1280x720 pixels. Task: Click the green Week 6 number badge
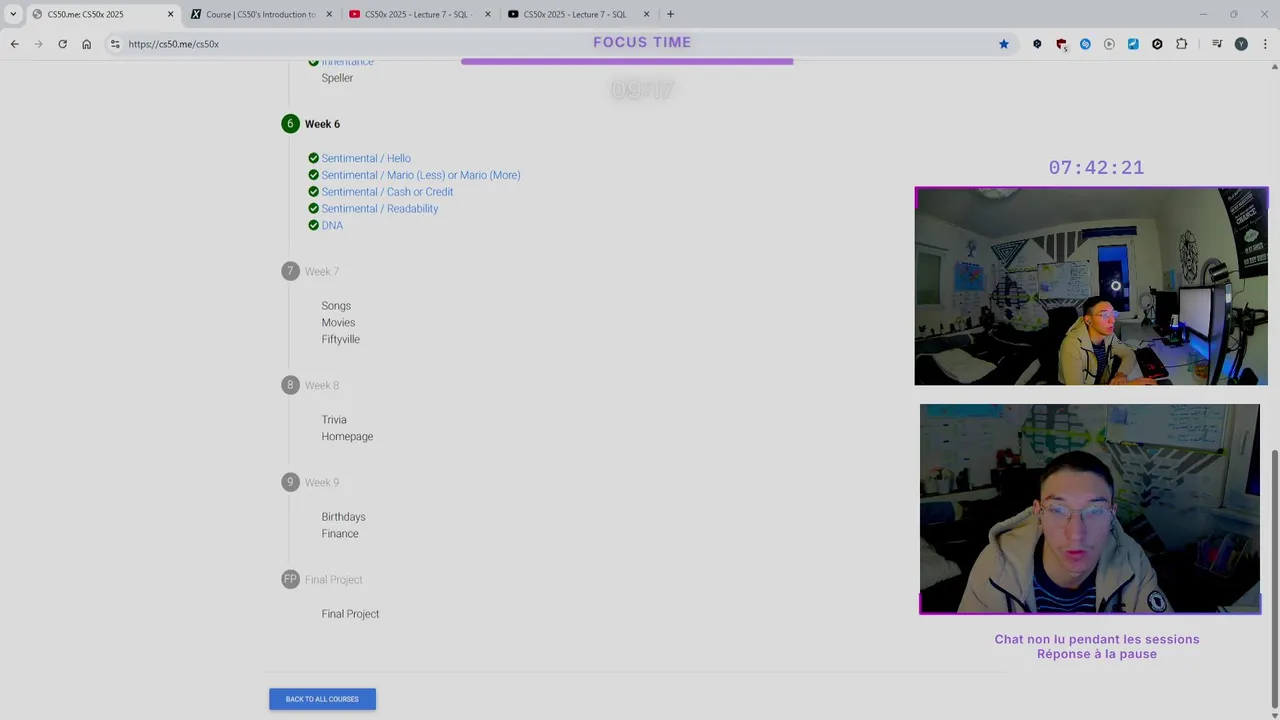[x=290, y=124]
